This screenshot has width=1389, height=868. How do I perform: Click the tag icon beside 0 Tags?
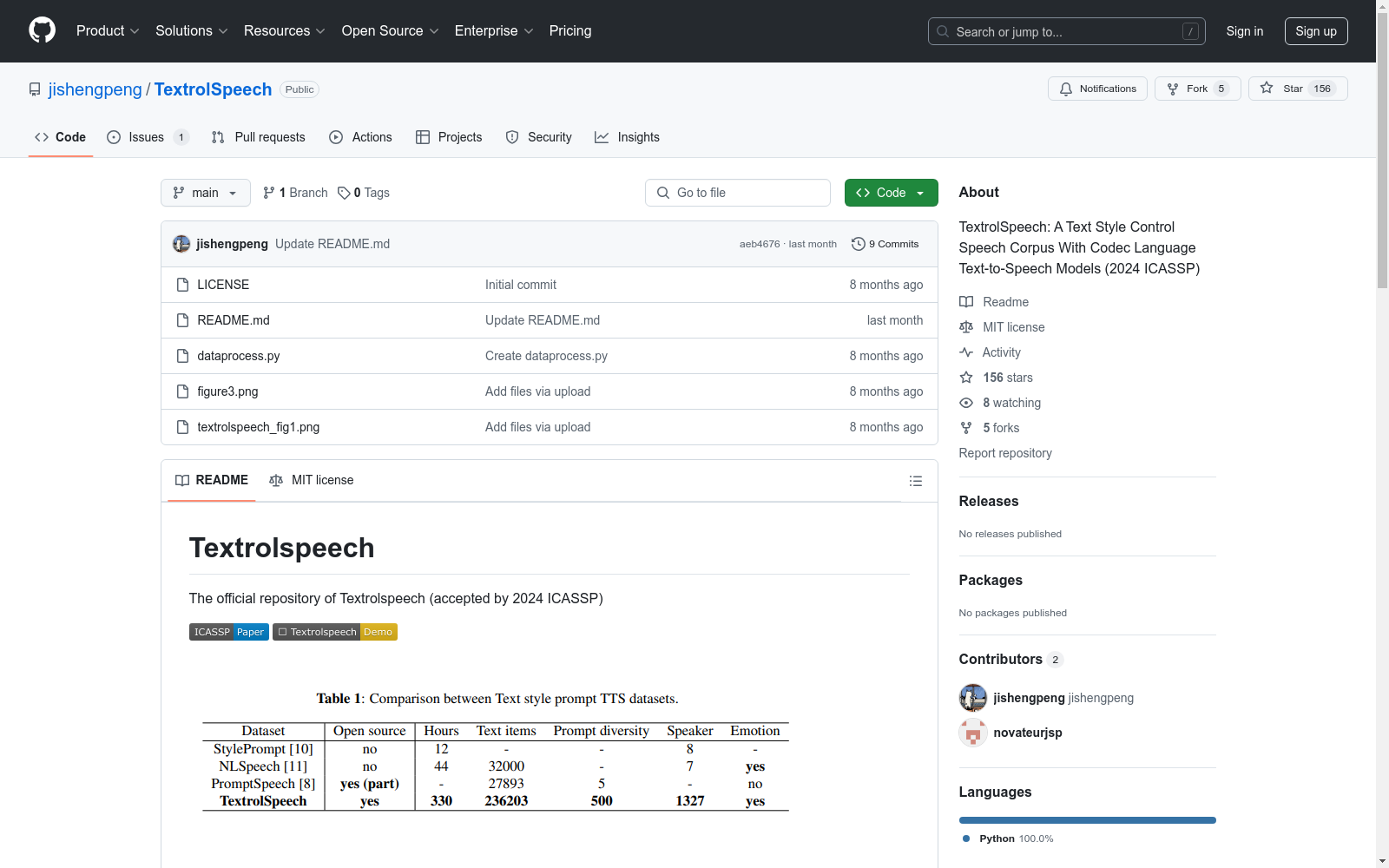point(344,193)
